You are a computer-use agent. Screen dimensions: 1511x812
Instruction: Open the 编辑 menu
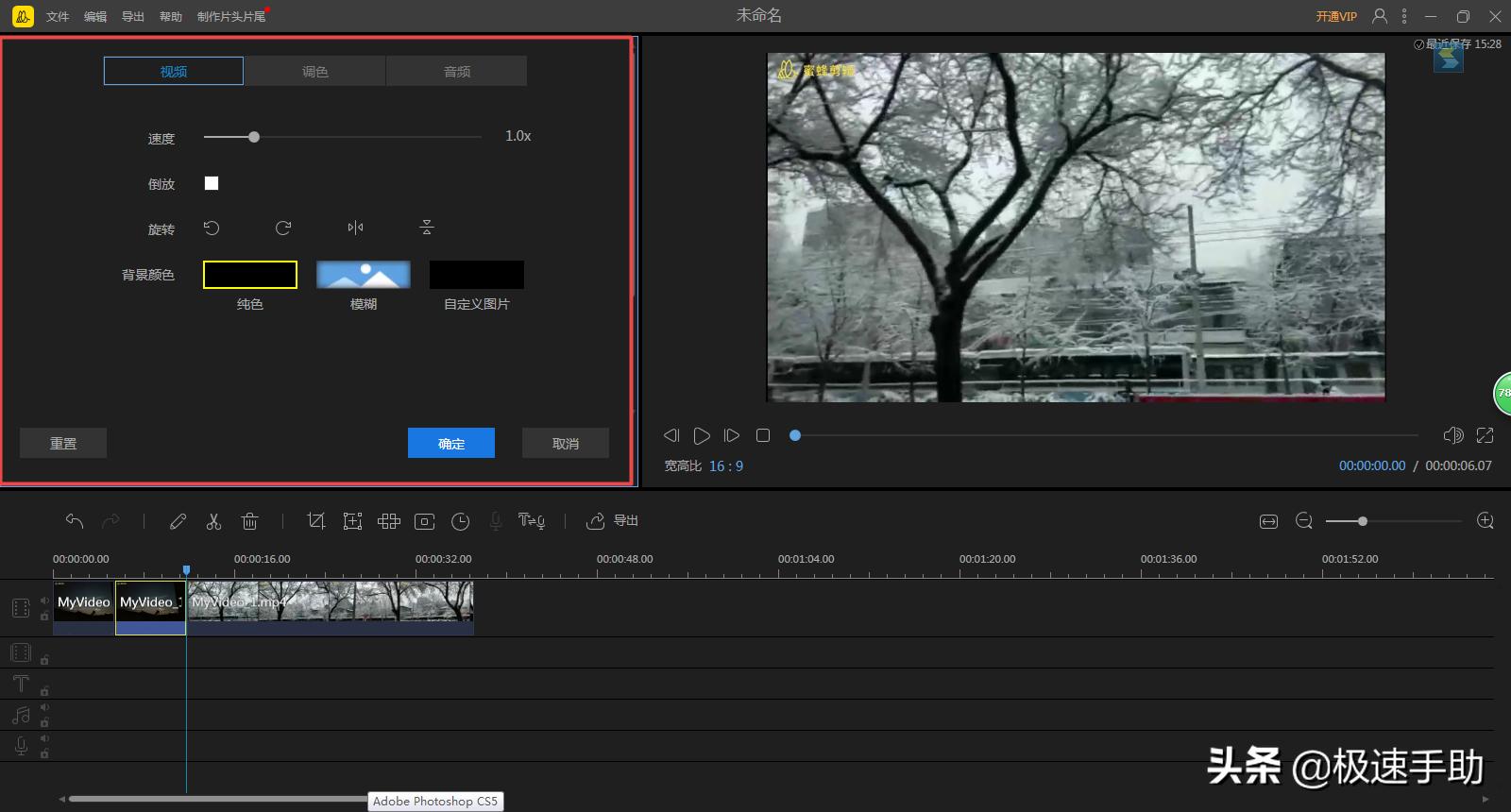click(x=95, y=17)
